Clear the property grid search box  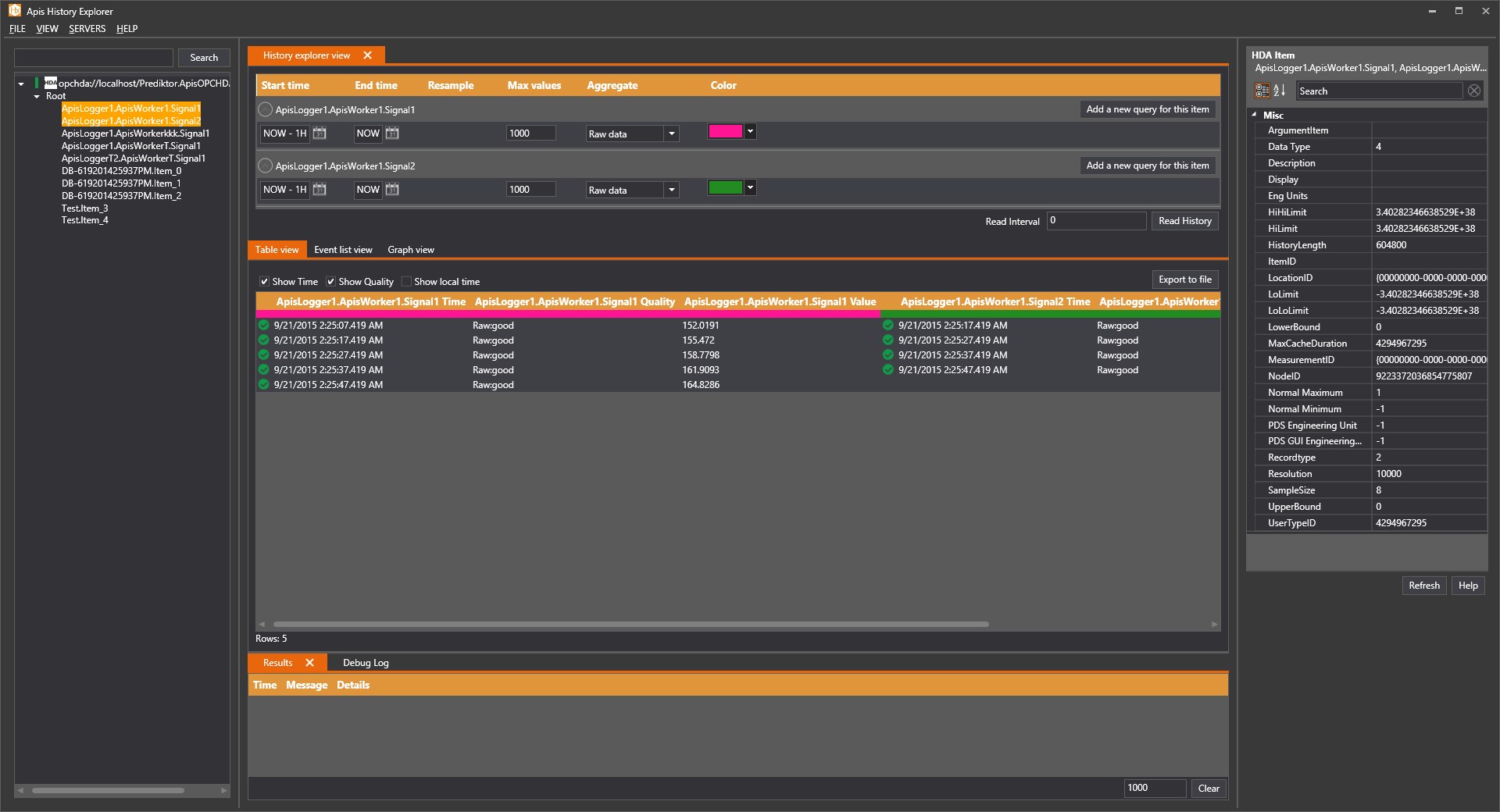1473,91
